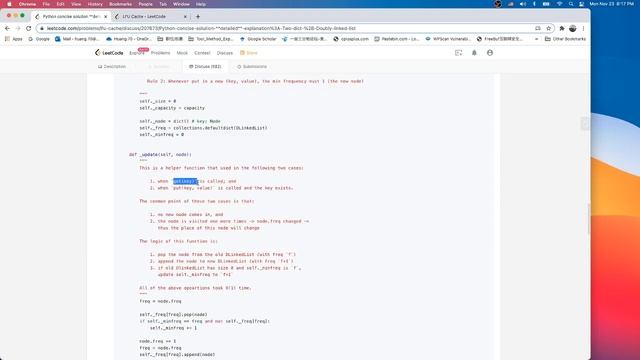Open the Bookmarks menu in the menu bar

coord(120,4)
